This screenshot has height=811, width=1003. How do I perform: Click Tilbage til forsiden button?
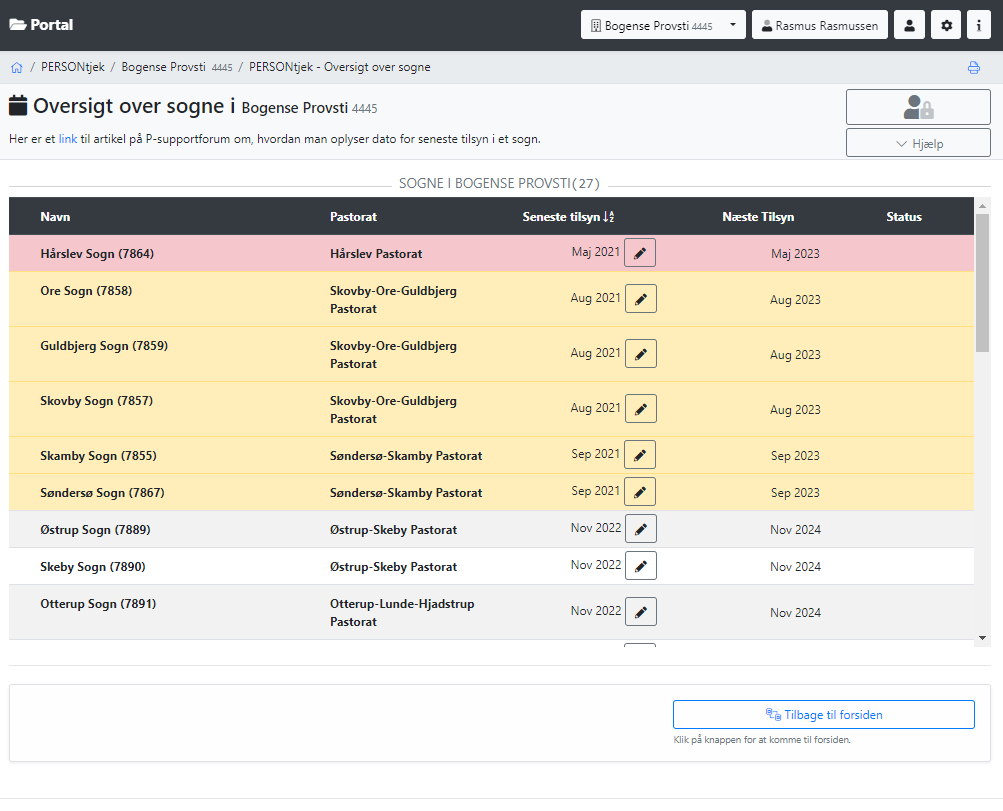click(823, 714)
